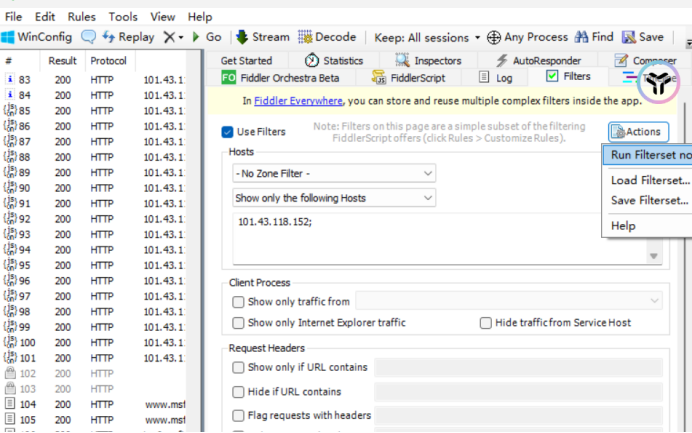692x433 pixels.
Task: Click the Actions button
Action: tap(638, 132)
